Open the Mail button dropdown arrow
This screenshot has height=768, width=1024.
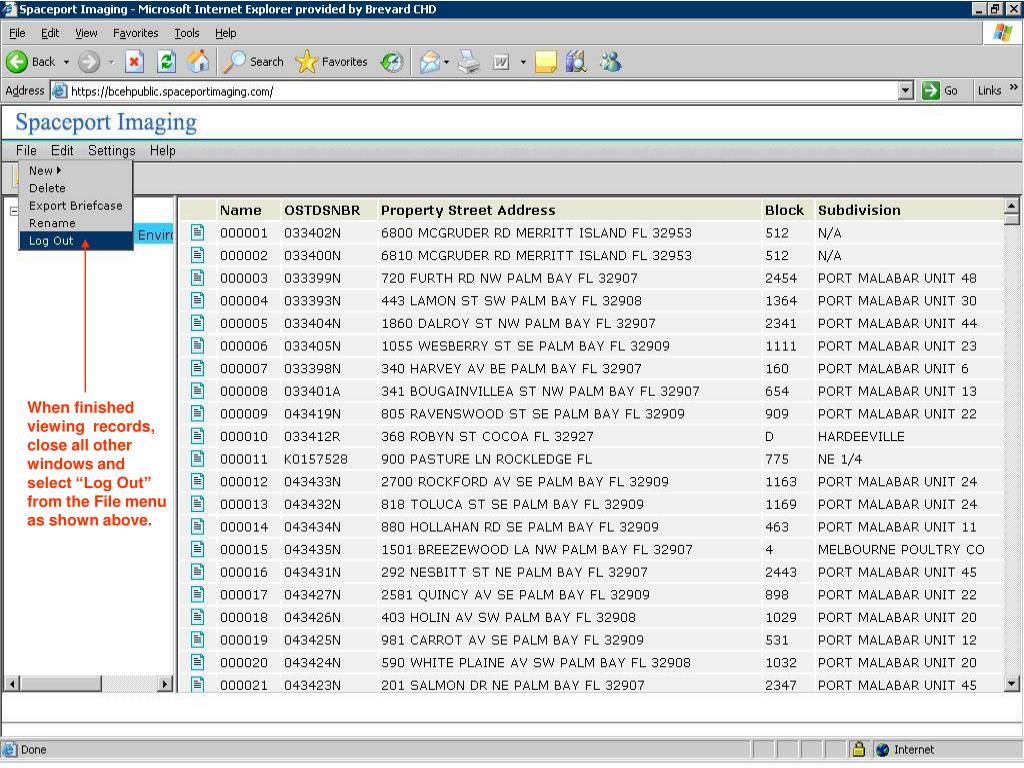click(447, 62)
